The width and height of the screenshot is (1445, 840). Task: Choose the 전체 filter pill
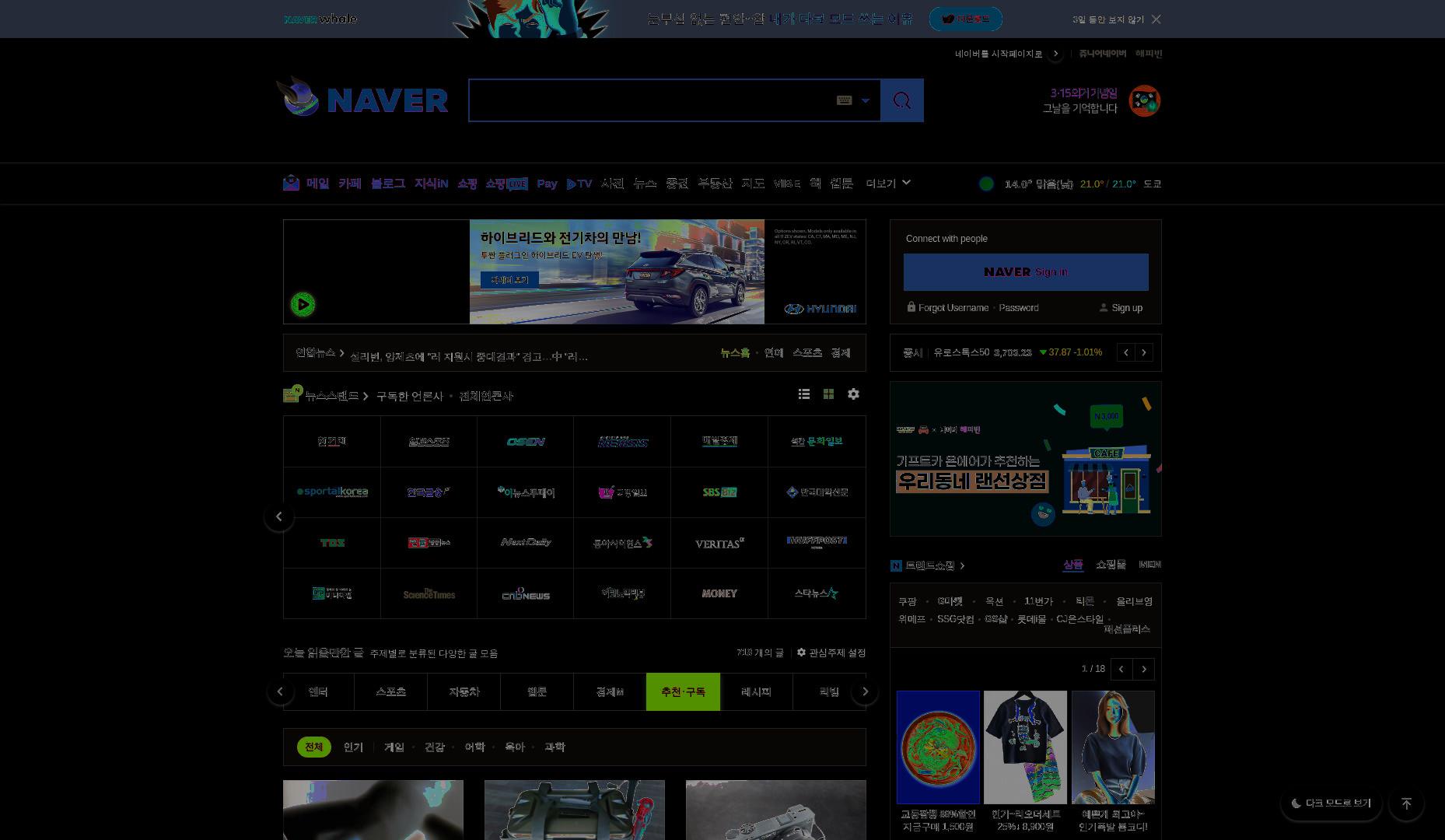click(313, 747)
